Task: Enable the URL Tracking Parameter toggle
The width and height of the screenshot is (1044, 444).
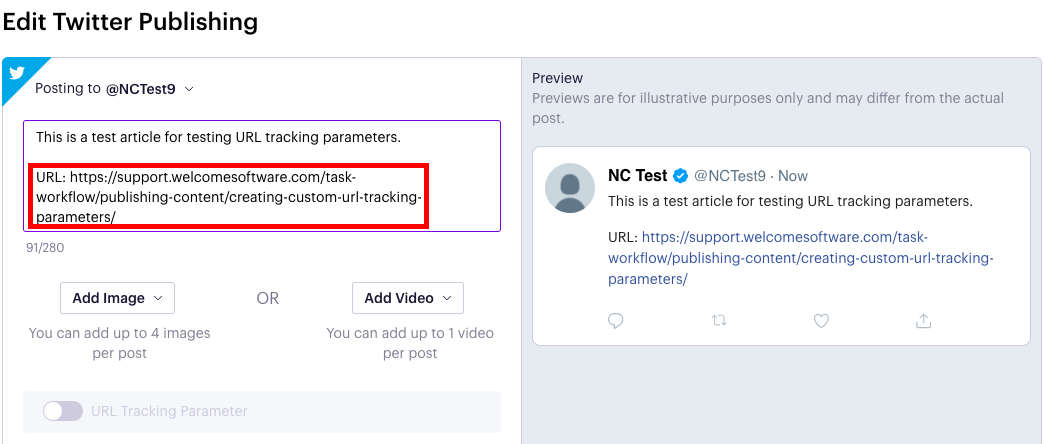Action: tap(63, 411)
